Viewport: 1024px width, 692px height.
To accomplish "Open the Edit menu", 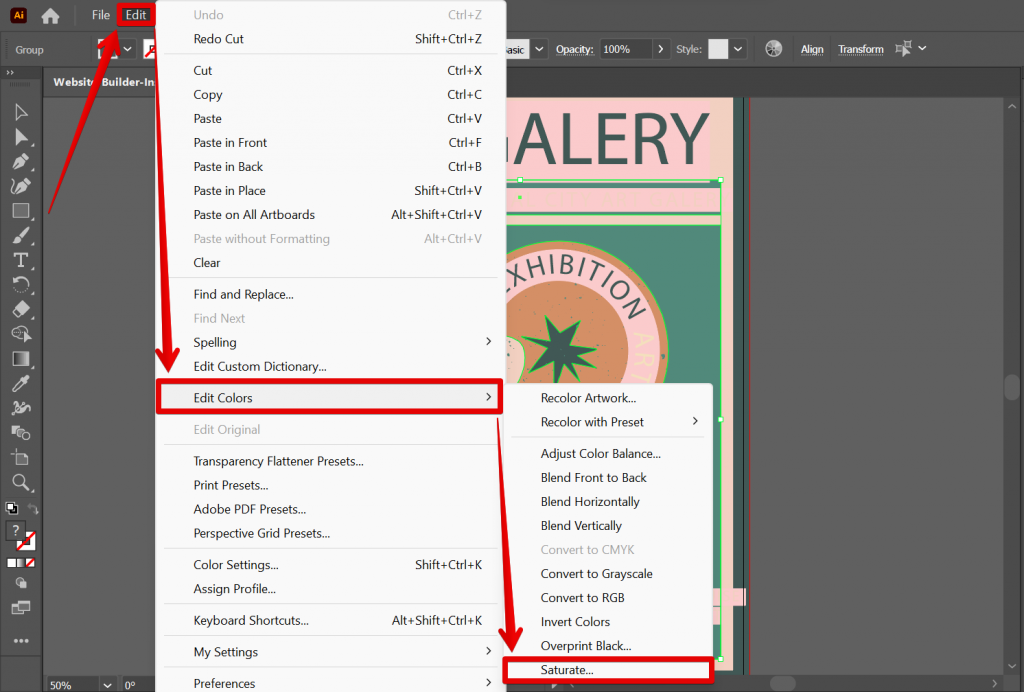I will point(135,14).
